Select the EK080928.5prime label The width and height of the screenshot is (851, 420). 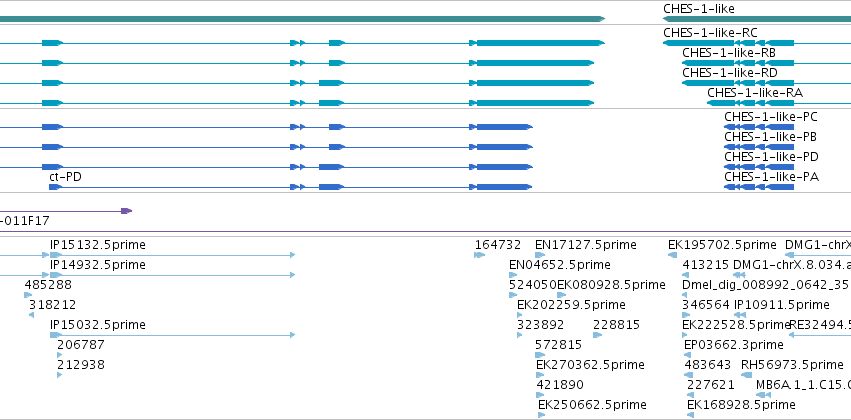pyautogui.click(x=612, y=285)
